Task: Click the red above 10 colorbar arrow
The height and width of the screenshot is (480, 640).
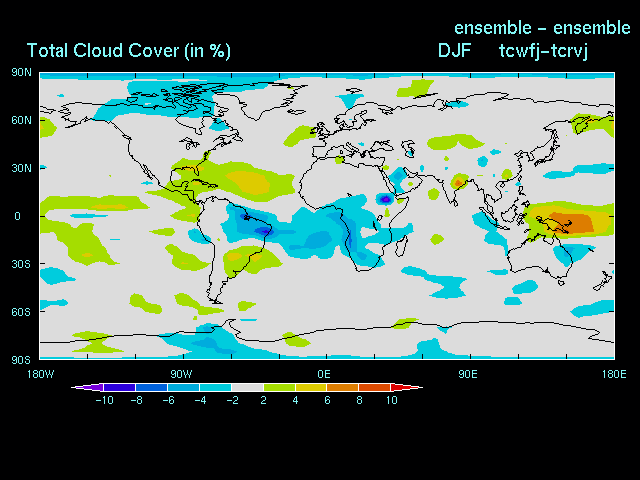Action: click(407, 387)
